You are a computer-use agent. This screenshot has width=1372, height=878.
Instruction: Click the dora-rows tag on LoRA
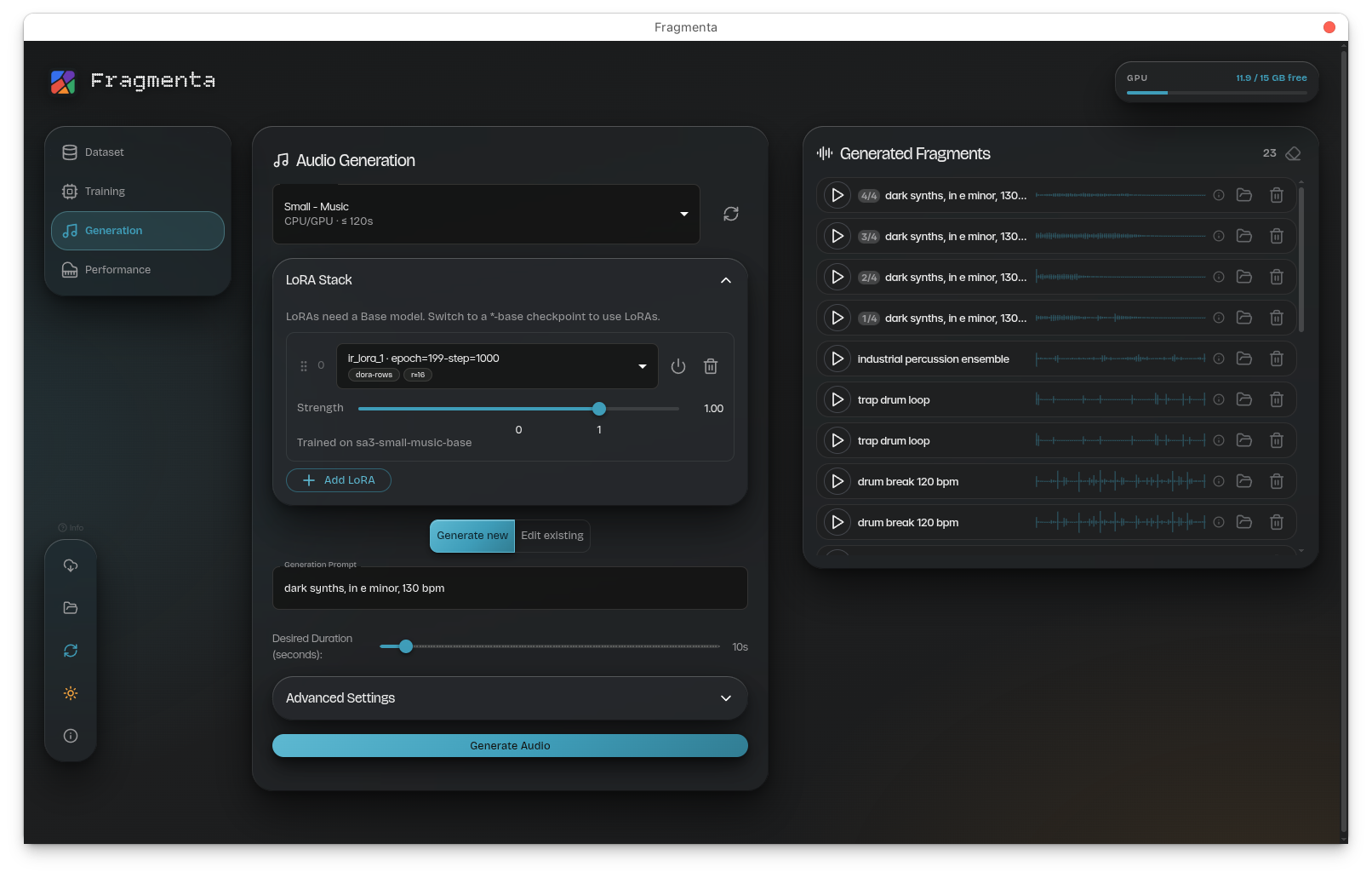point(374,375)
